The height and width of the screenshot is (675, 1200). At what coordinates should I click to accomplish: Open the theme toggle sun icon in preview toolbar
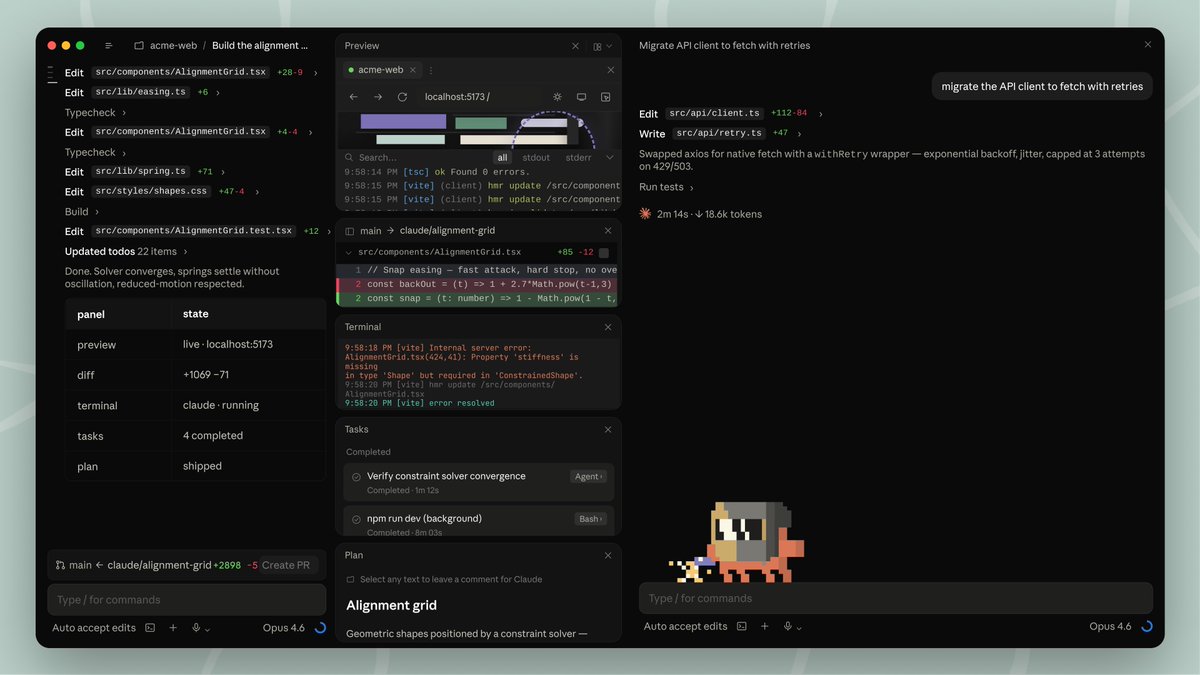[x=557, y=96]
